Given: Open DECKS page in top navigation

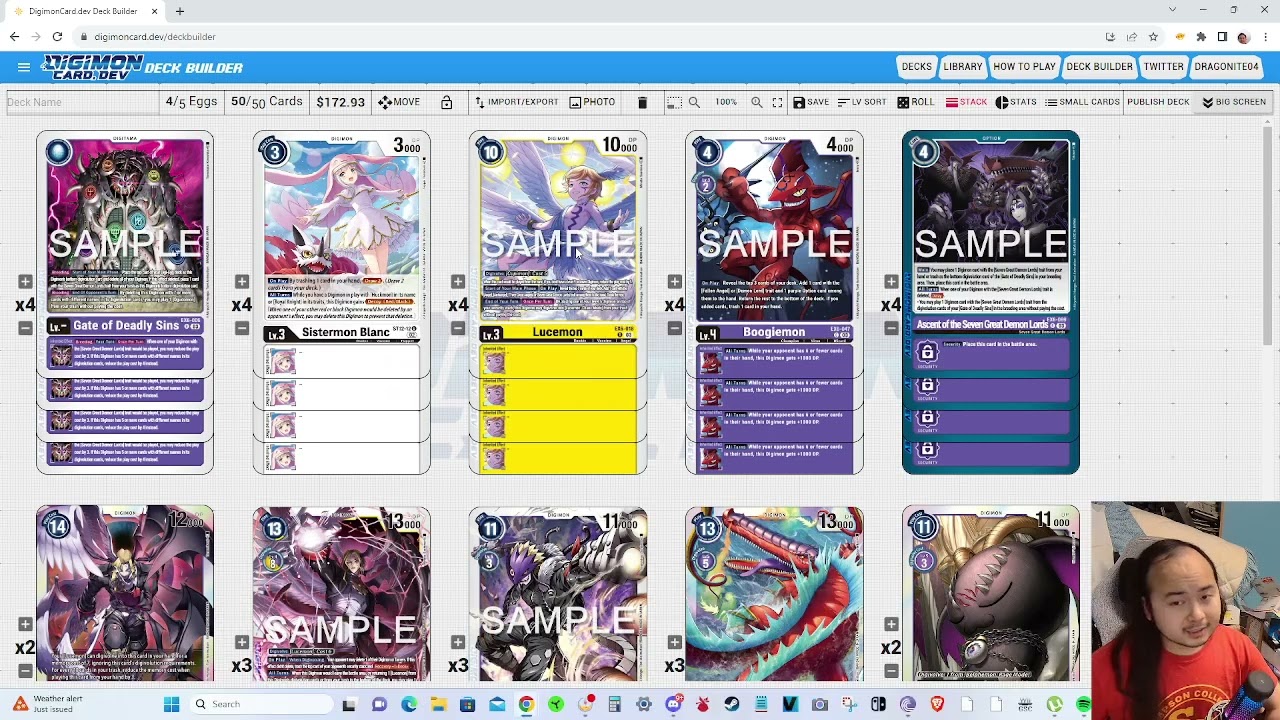Looking at the screenshot, I should 916,67.
